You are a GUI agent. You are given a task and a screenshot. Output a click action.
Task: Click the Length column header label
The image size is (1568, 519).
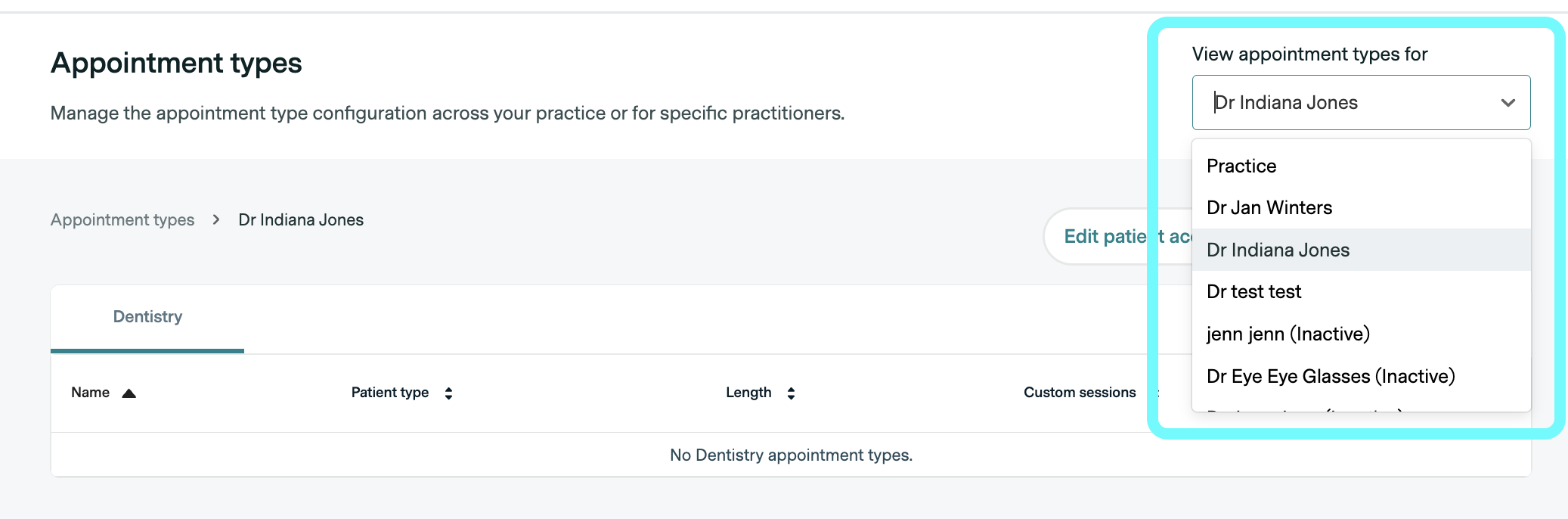click(748, 393)
